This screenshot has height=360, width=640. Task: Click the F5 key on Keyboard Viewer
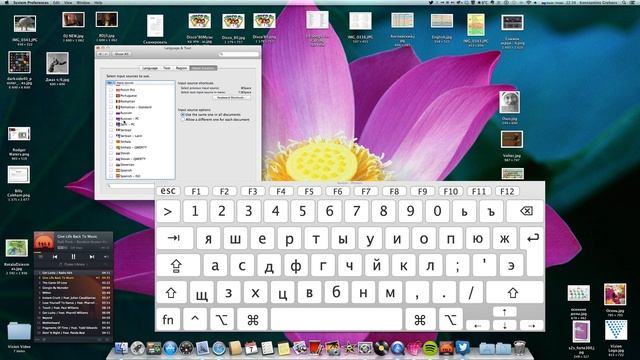coord(309,191)
